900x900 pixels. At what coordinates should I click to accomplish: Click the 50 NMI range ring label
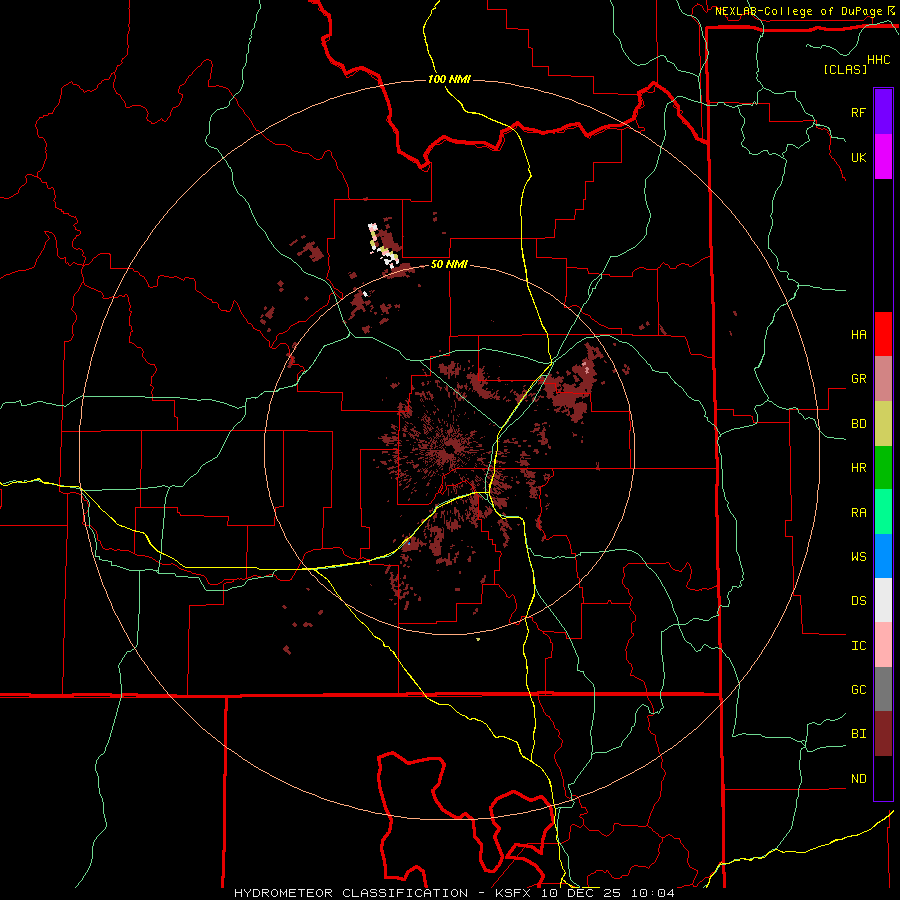point(449,264)
